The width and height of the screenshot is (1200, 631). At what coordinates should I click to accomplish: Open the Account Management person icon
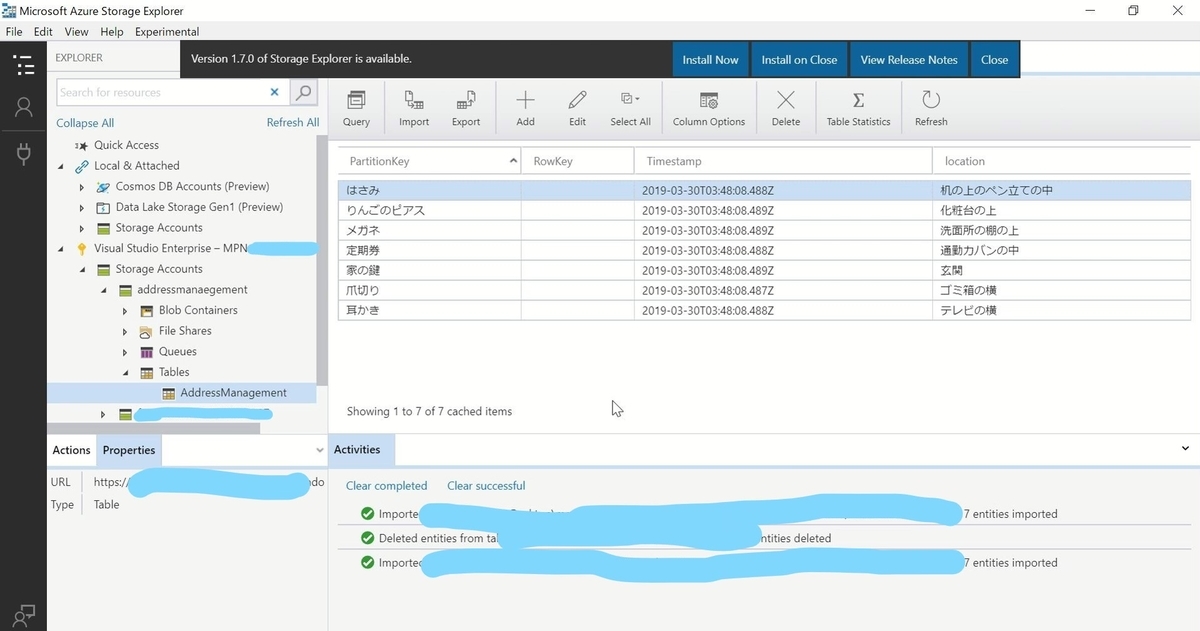(x=23, y=108)
